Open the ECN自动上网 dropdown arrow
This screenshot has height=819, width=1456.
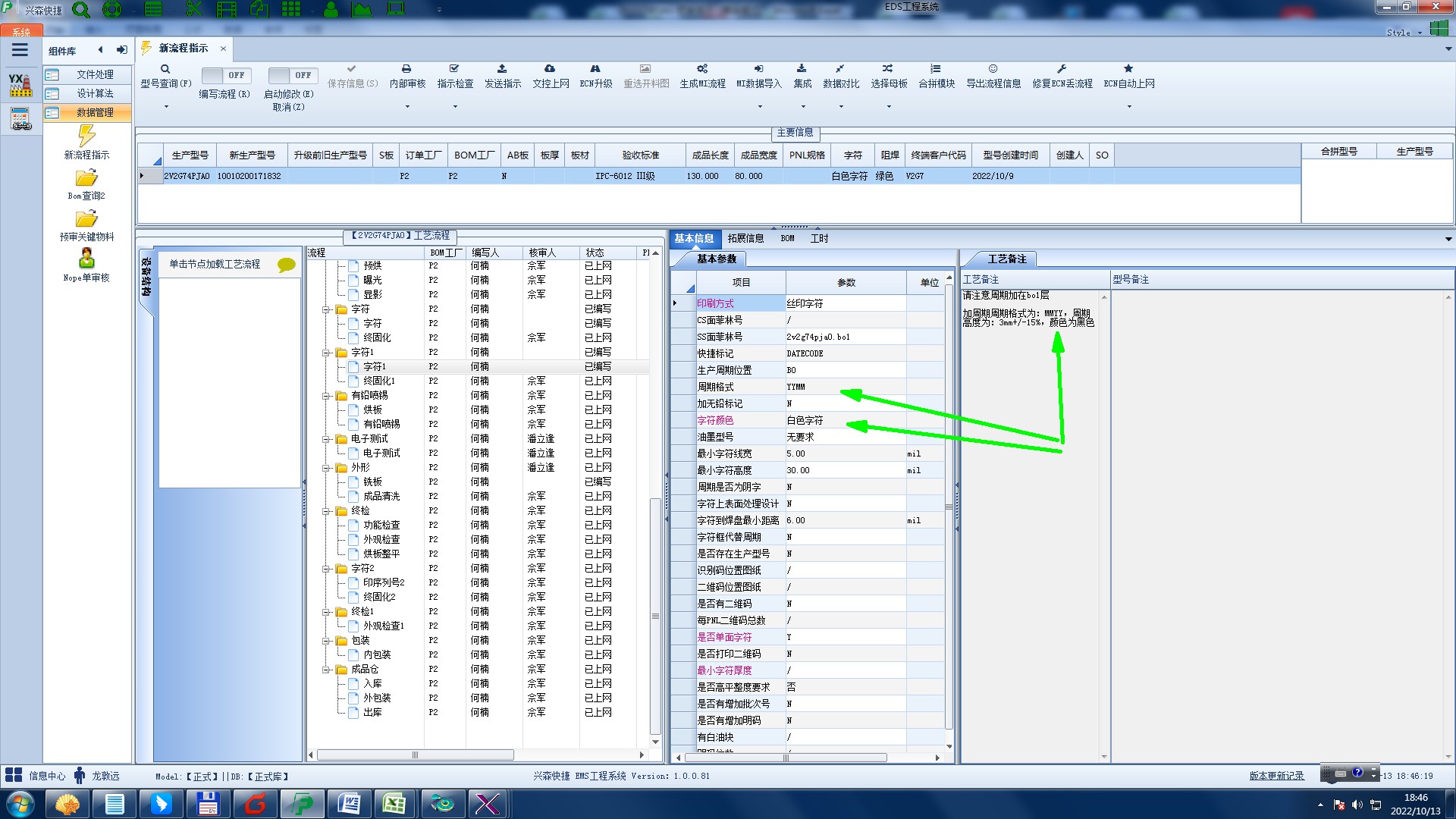pos(1129,106)
